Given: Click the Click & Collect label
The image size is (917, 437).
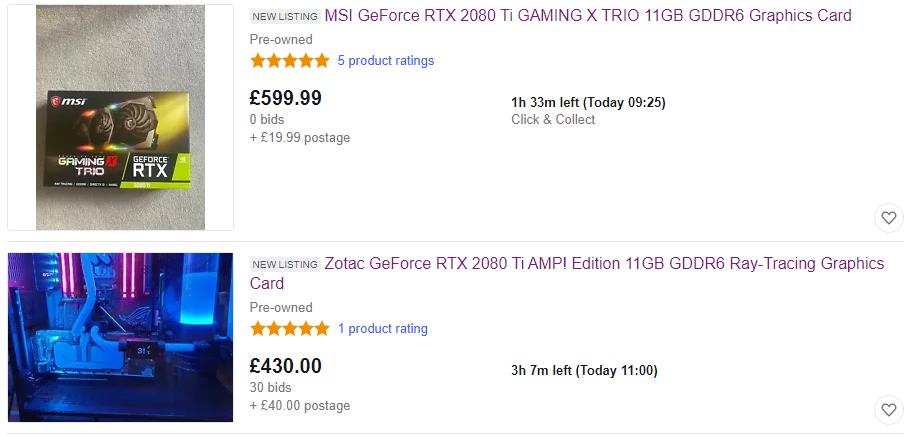Looking at the screenshot, I should [553, 120].
